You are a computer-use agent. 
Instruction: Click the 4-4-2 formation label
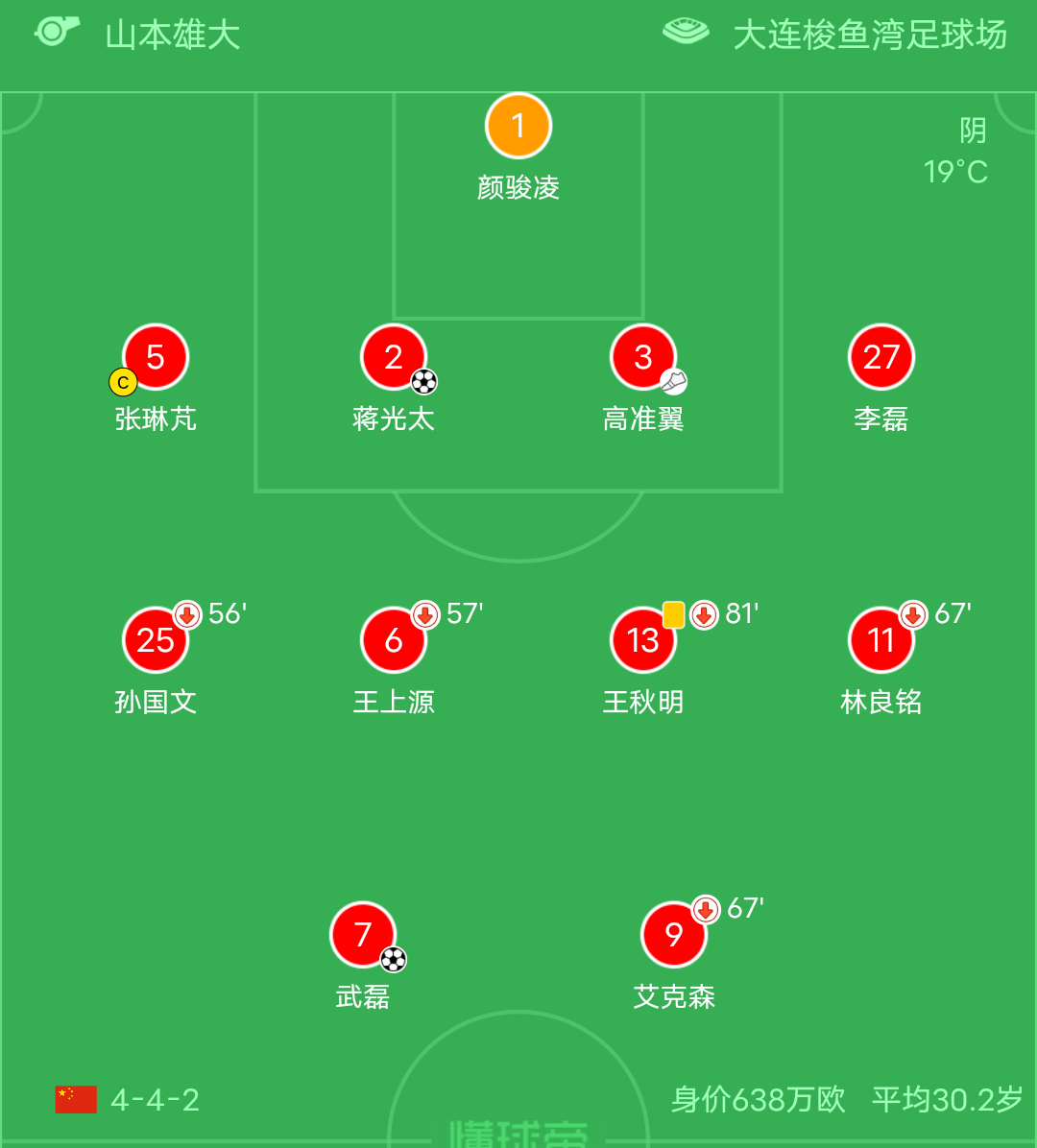pos(156,1100)
